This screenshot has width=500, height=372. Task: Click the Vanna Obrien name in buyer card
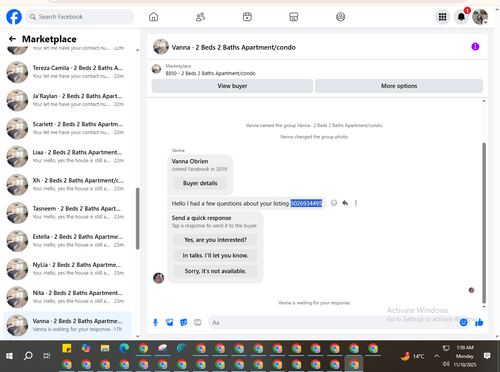click(x=190, y=161)
